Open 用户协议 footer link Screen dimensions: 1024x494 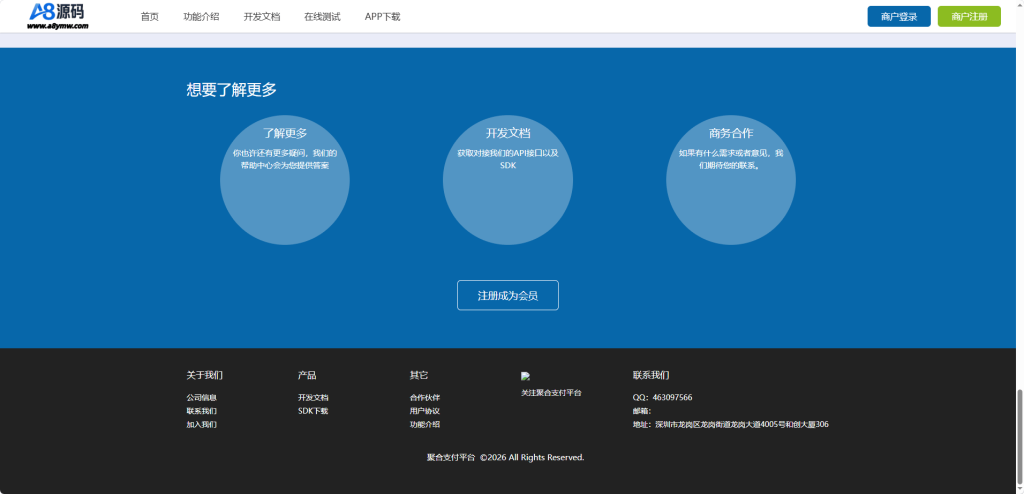424,411
